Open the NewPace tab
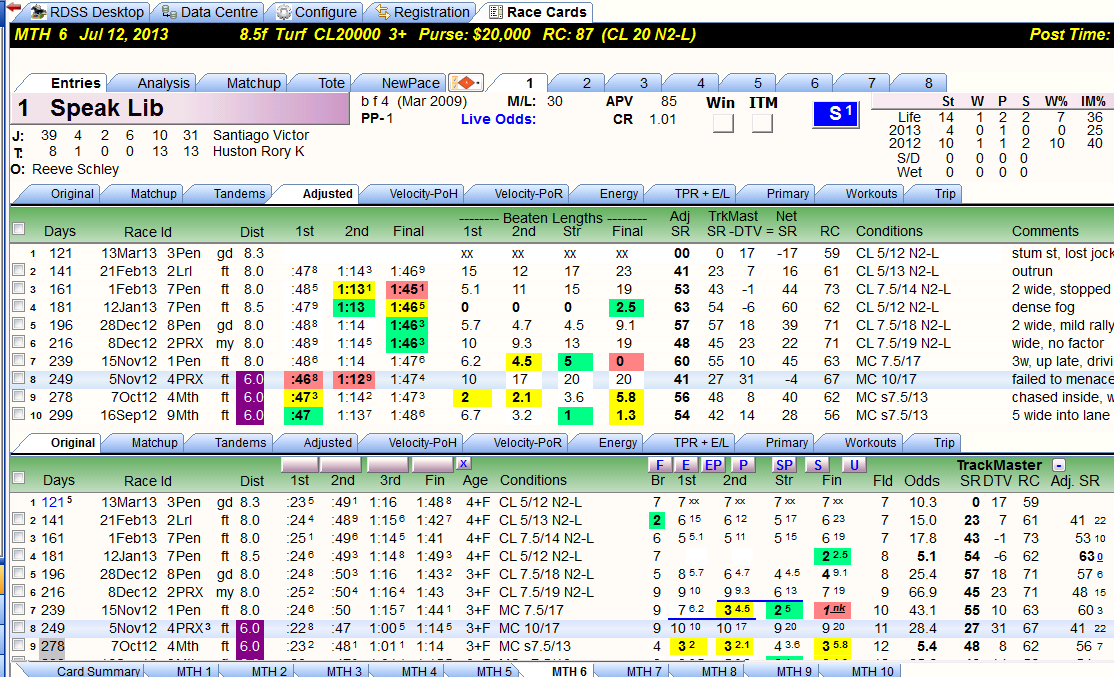The width and height of the screenshot is (1114, 677). point(410,83)
